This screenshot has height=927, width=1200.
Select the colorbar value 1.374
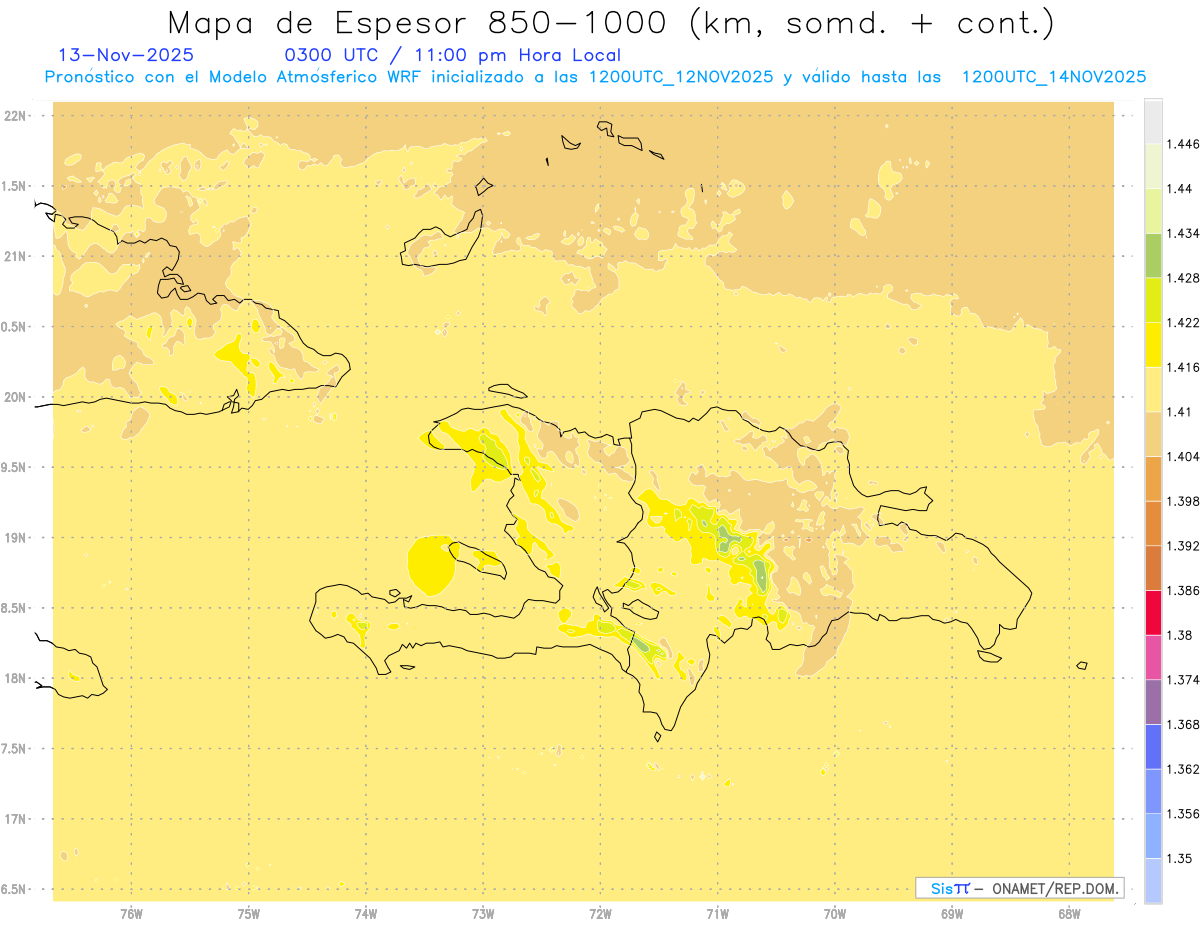[x=1183, y=680]
